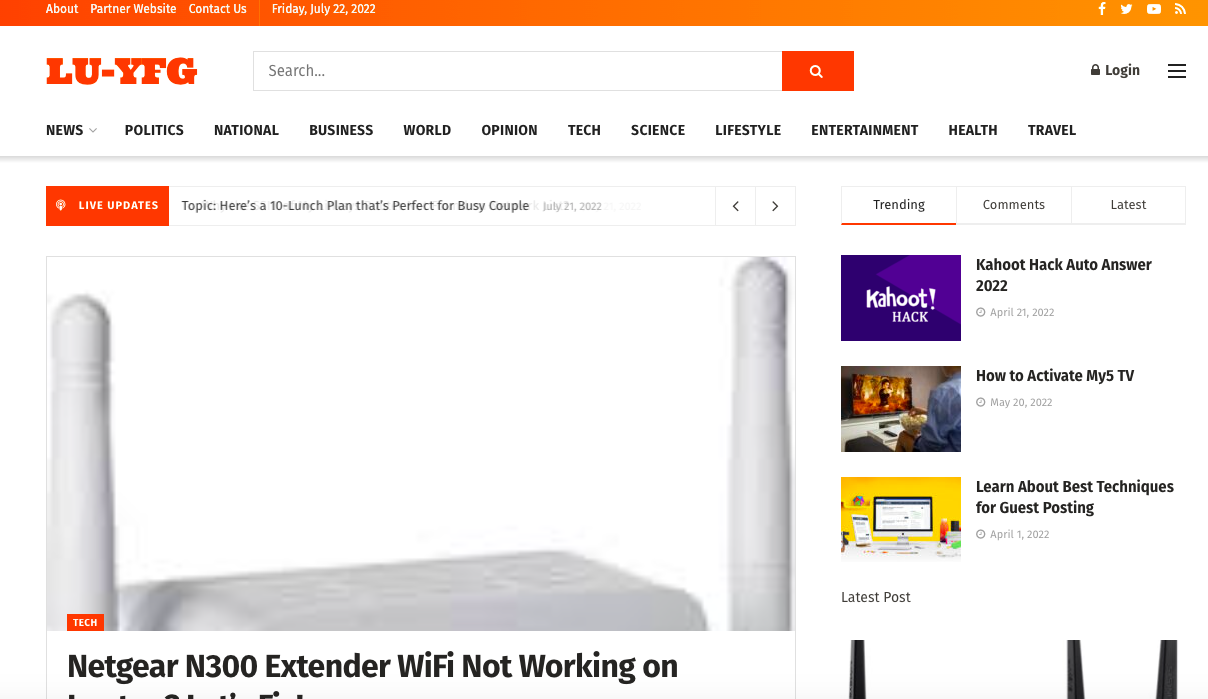Open the TECH menu item
Screen dimensions: 1208x699
coord(584,130)
